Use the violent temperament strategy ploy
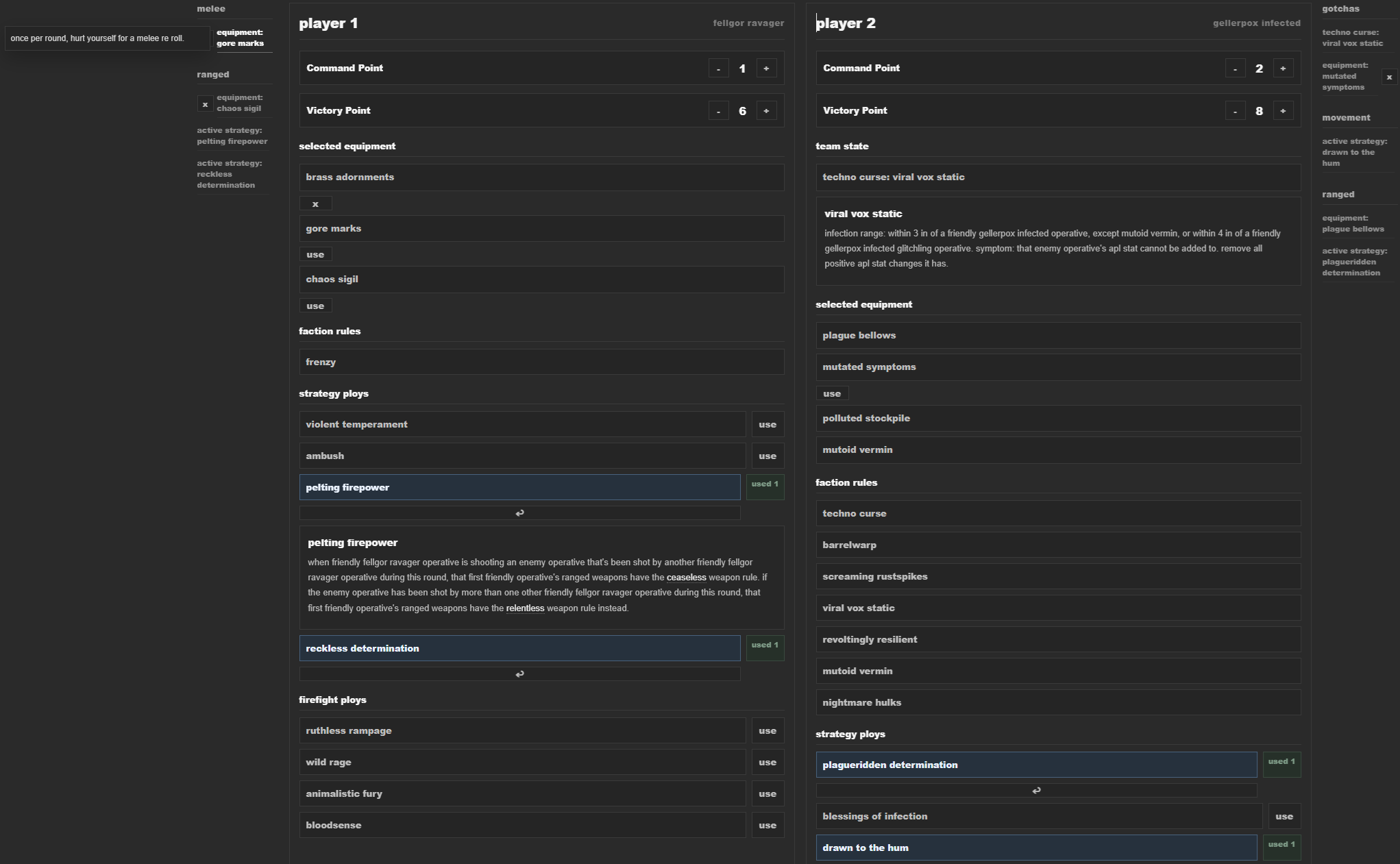Image resolution: width=1400 pixels, height=864 pixels. (x=767, y=424)
